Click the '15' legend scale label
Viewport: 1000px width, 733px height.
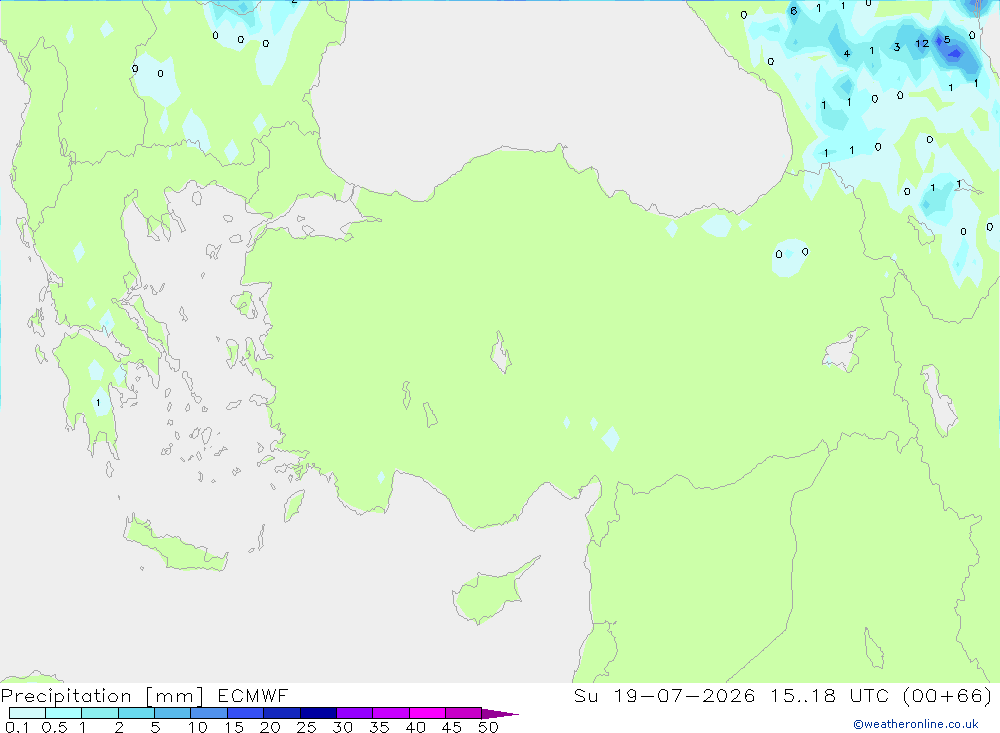234,727
